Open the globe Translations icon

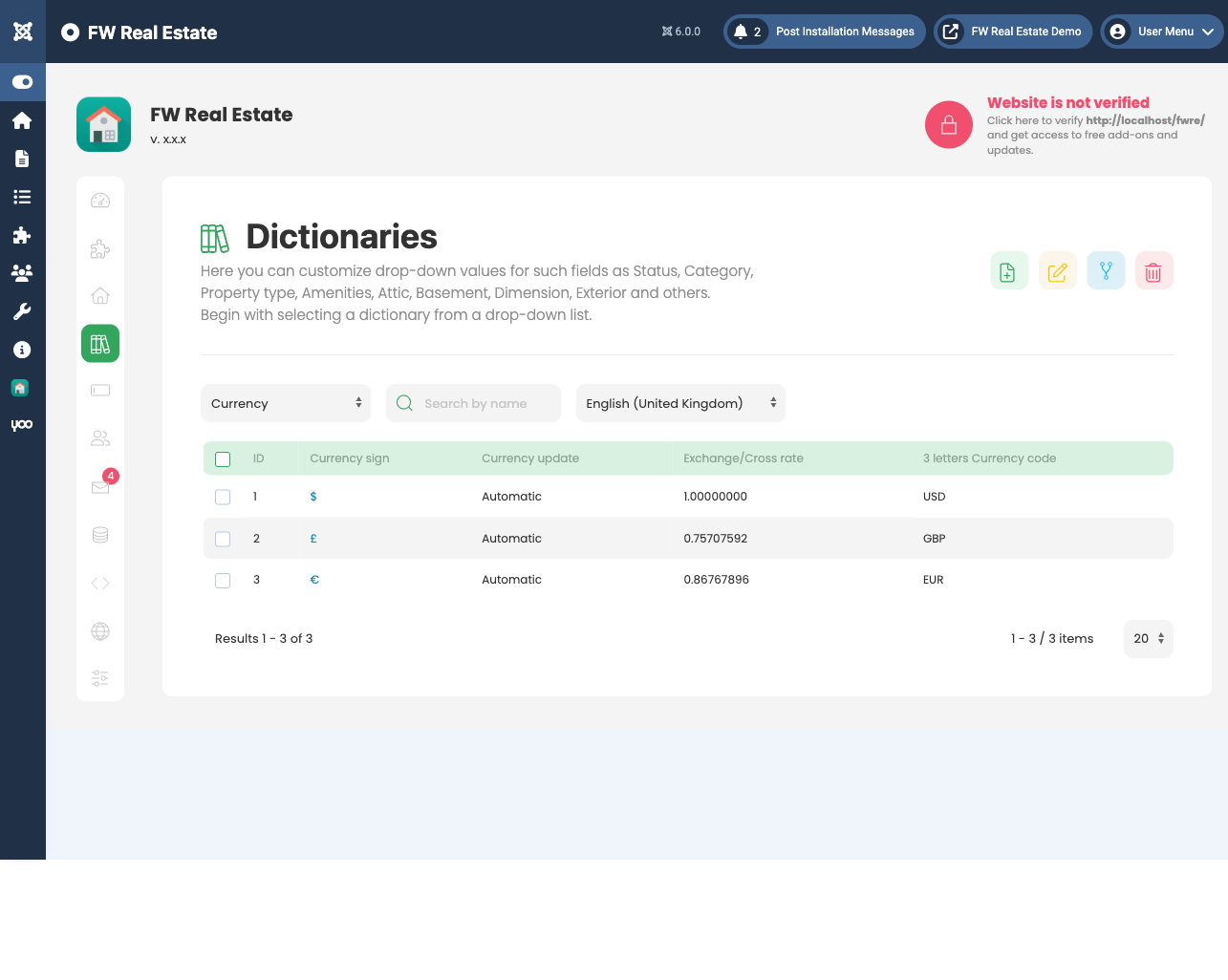tap(99, 631)
